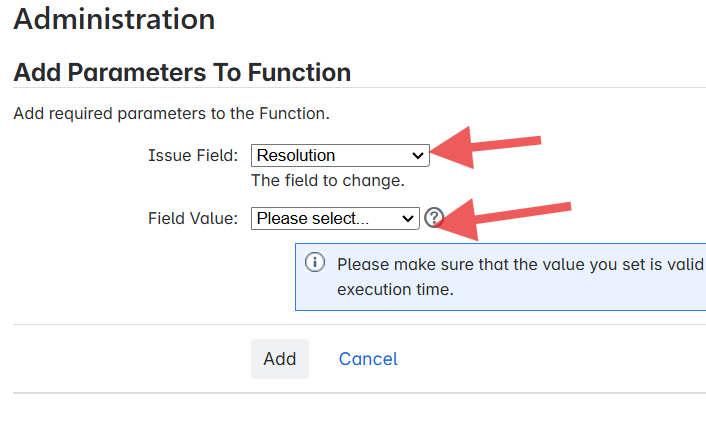The image size is (706, 423).
Task: Click the Administration heading
Action: click(114, 18)
